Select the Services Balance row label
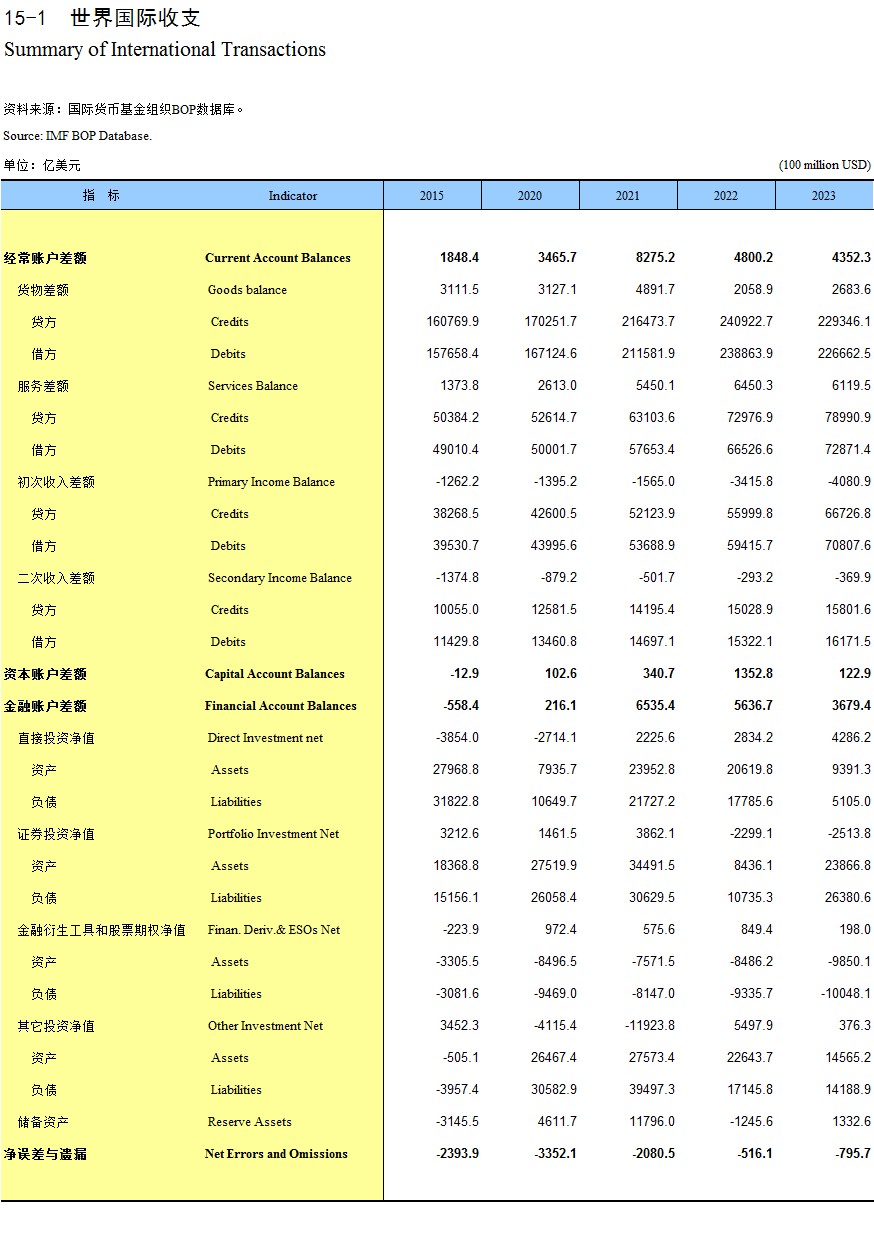The height and width of the screenshot is (1234, 874). click(x=253, y=386)
